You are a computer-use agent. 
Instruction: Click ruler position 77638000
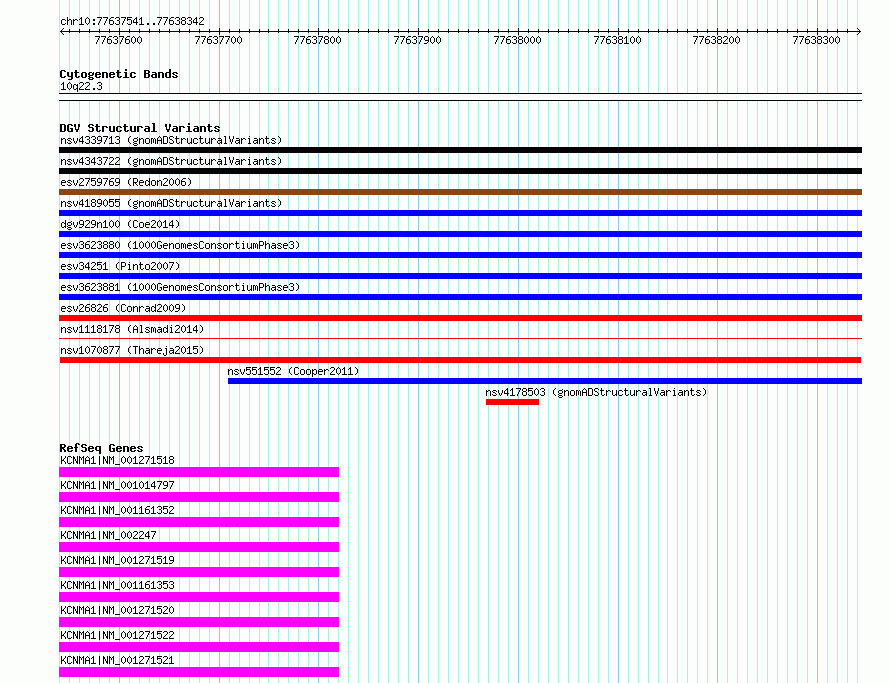click(517, 40)
